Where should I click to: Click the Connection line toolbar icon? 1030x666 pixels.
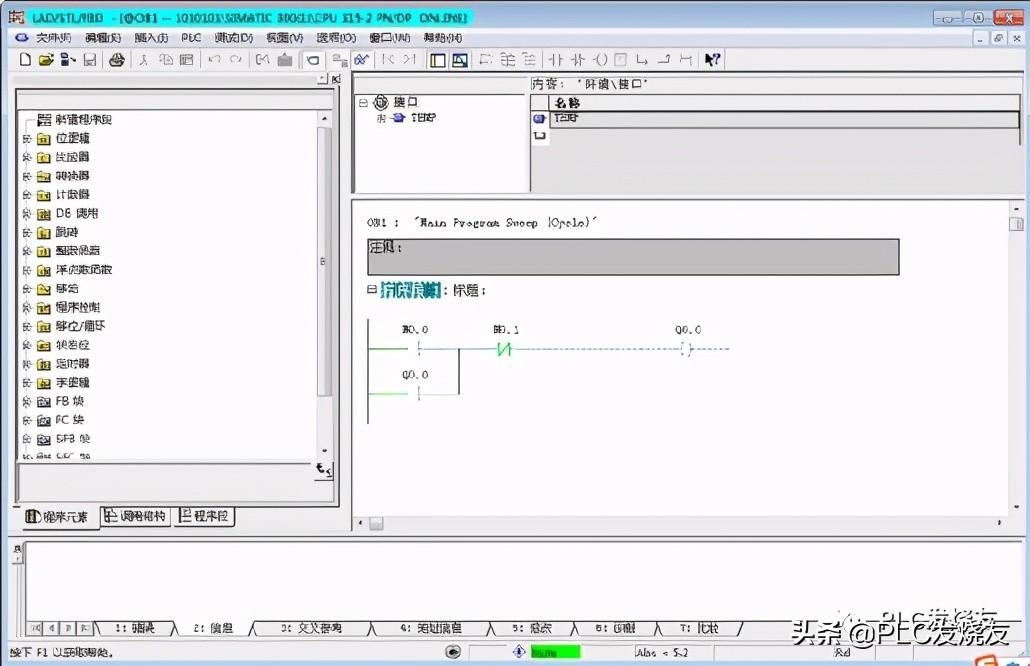[x=686, y=60]
